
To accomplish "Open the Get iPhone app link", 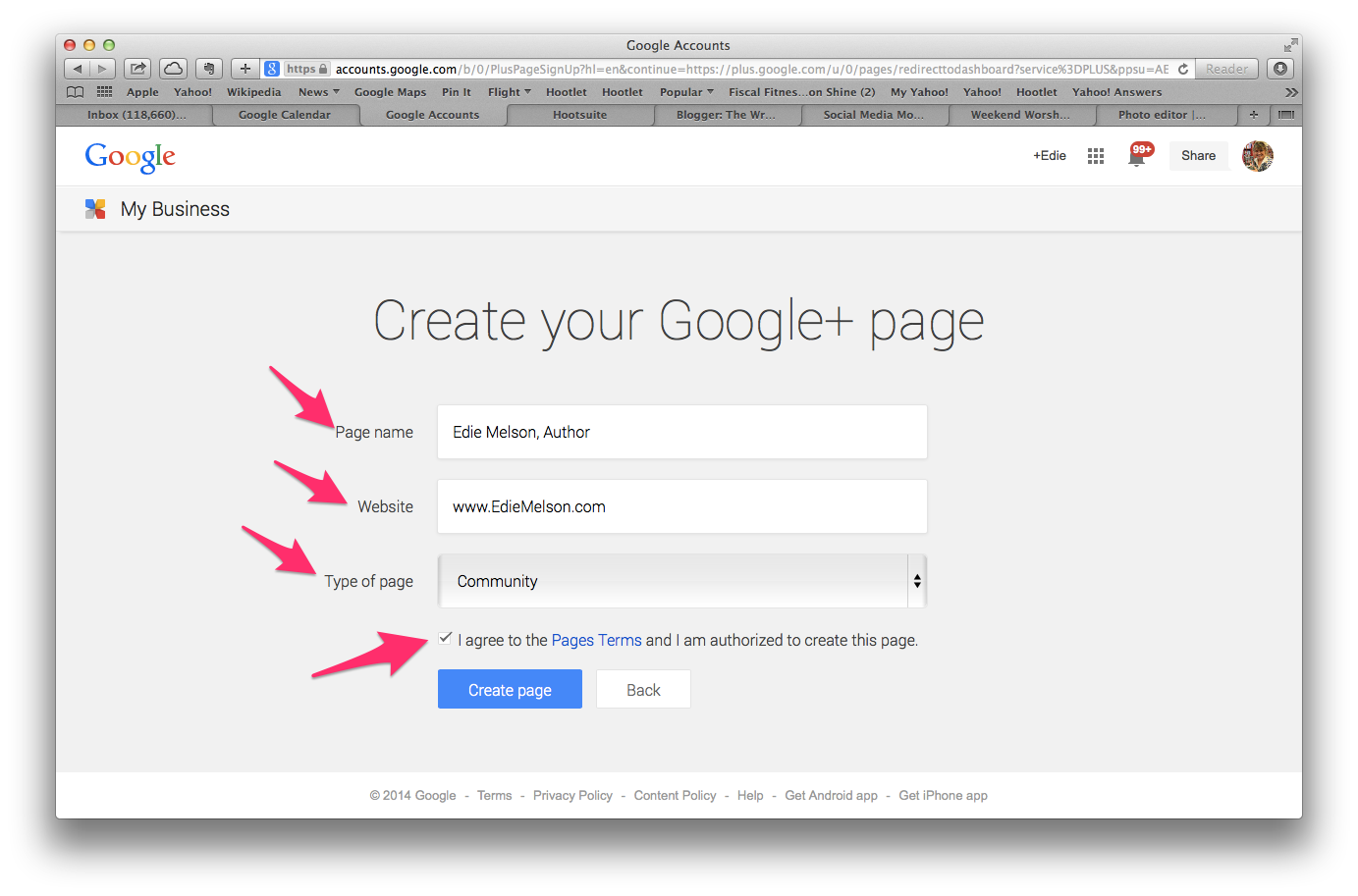I will (x=943, y=795).
